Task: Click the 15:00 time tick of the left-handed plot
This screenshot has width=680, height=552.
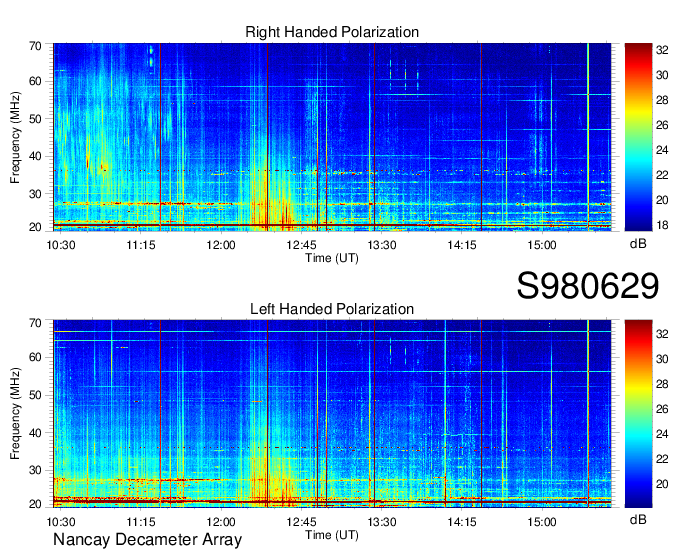Action: pyautogui.click(x=542, y=522)
